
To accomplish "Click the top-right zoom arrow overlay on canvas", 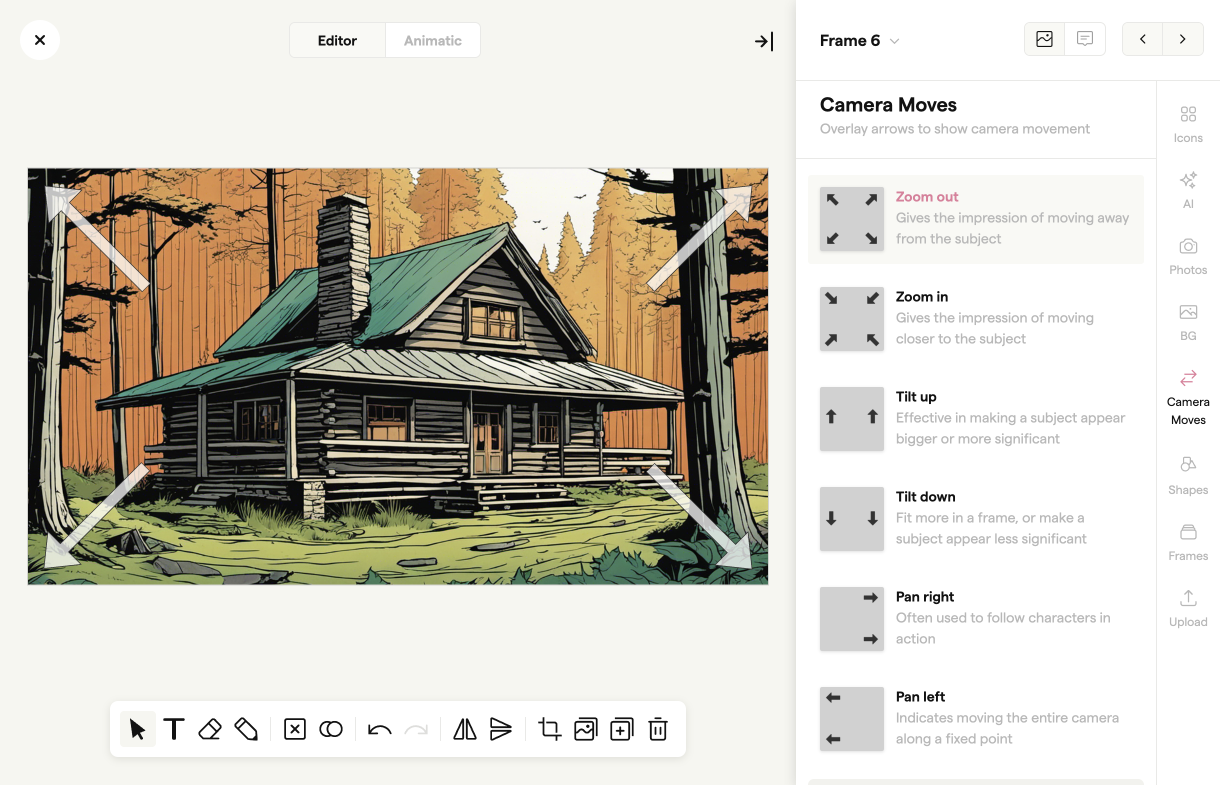I will click(699, 238).
